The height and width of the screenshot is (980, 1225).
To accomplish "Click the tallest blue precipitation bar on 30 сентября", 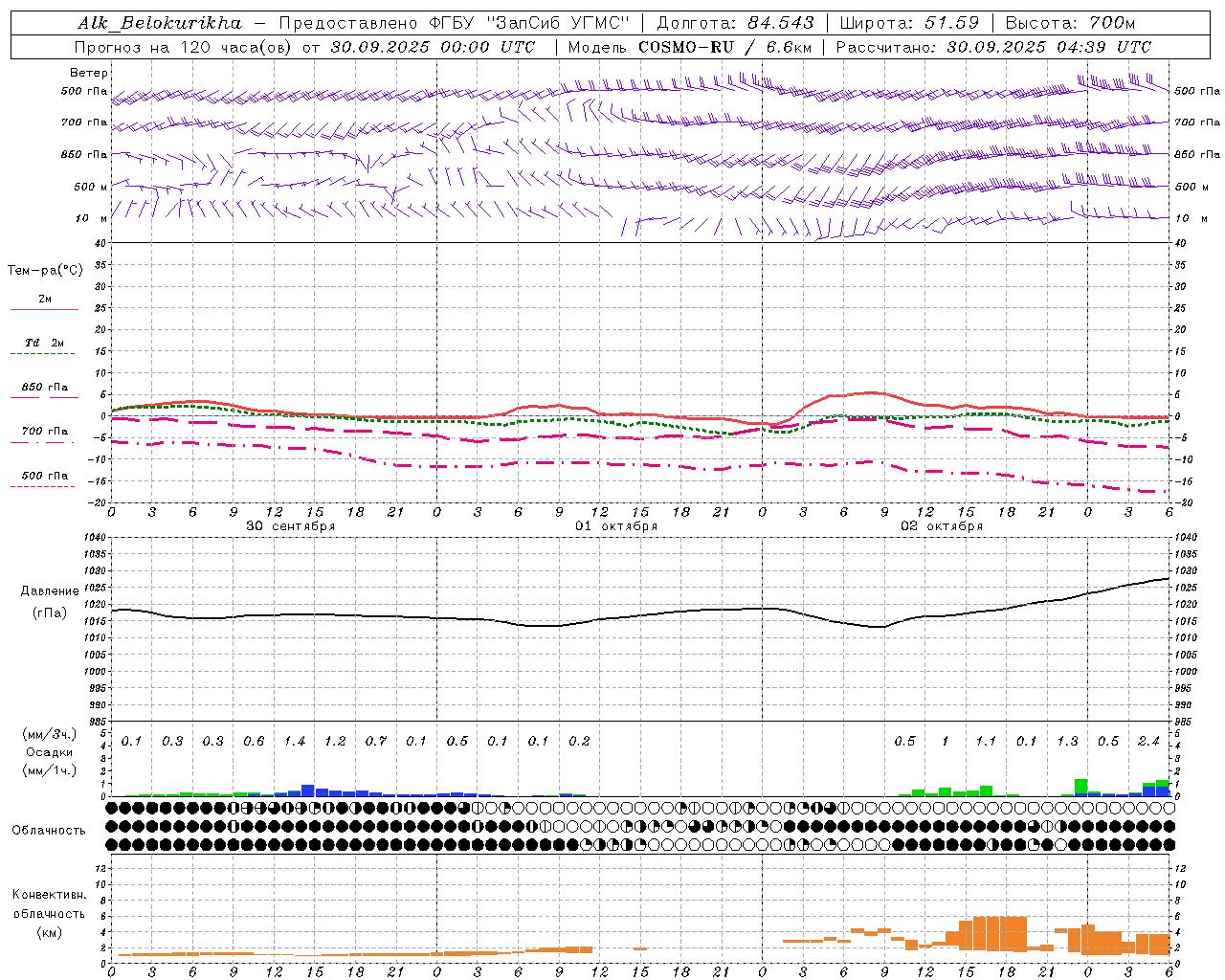I will pos(308,791).
